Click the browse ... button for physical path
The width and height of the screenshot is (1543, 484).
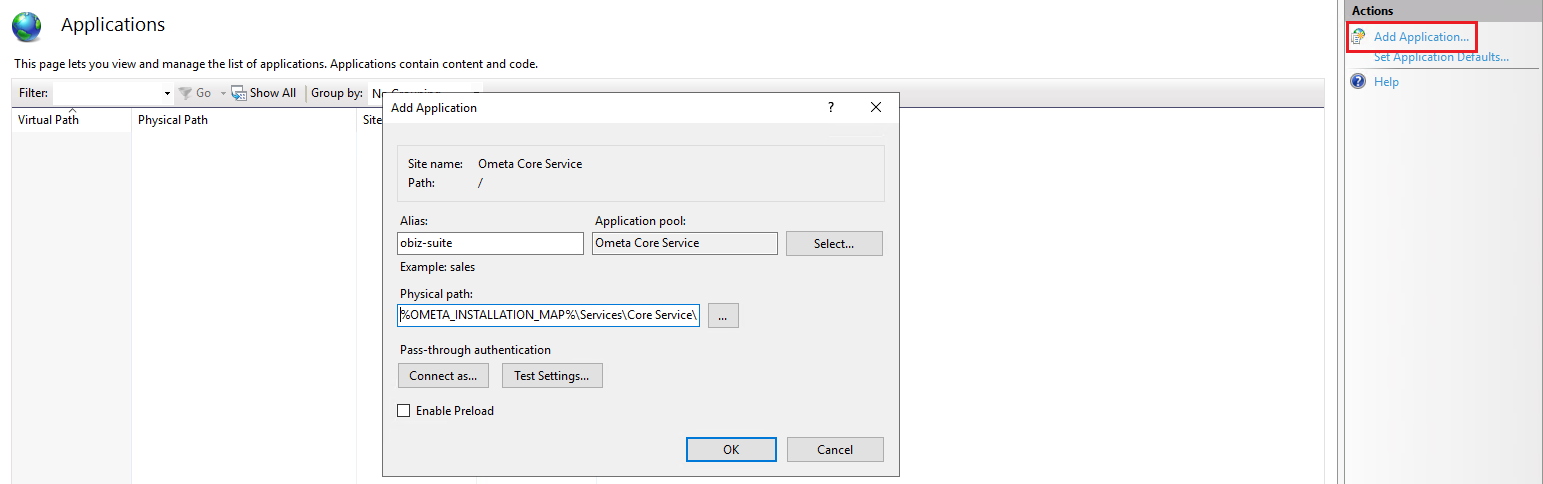(723, 315)
